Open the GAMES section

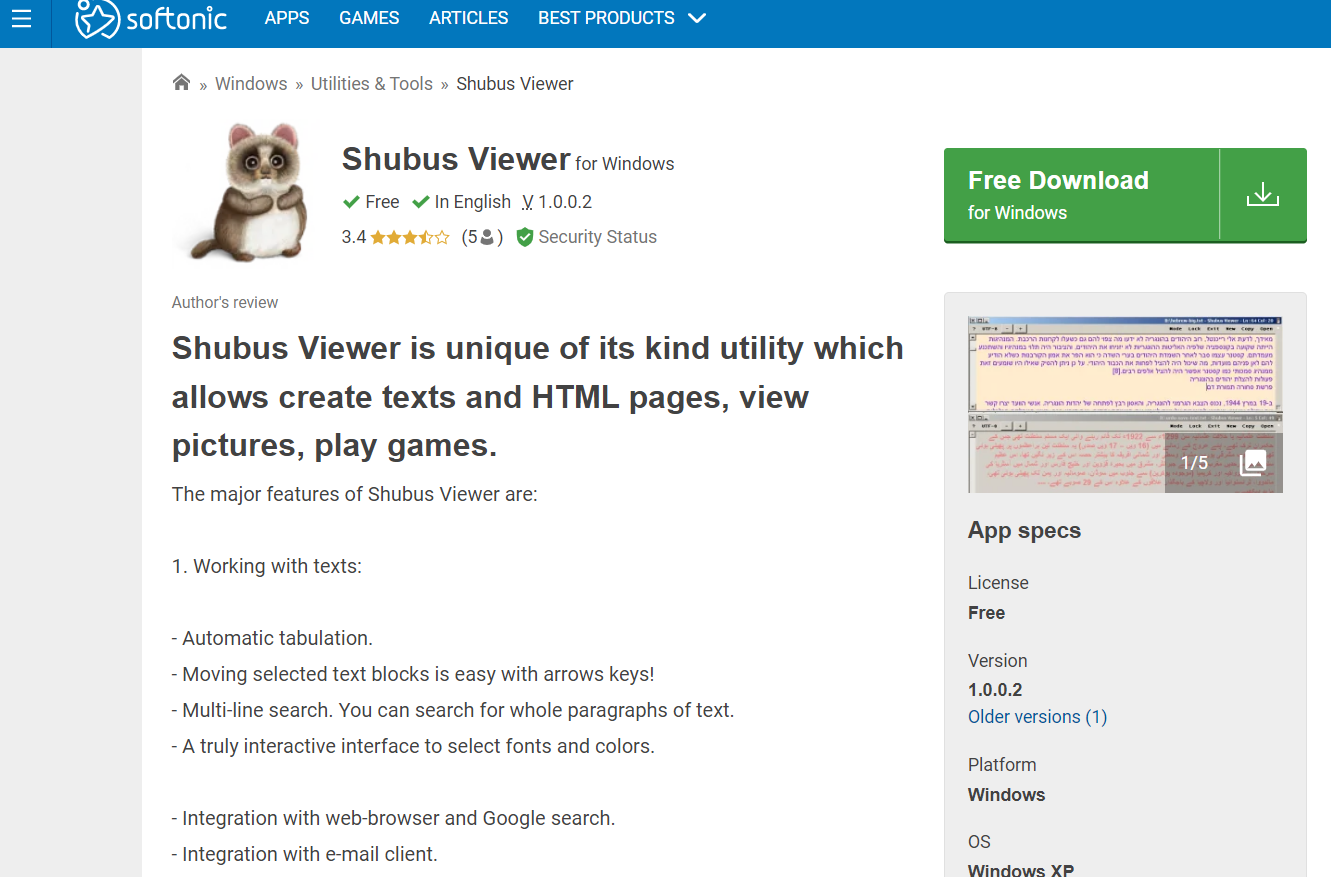click(x=369, y=18)
